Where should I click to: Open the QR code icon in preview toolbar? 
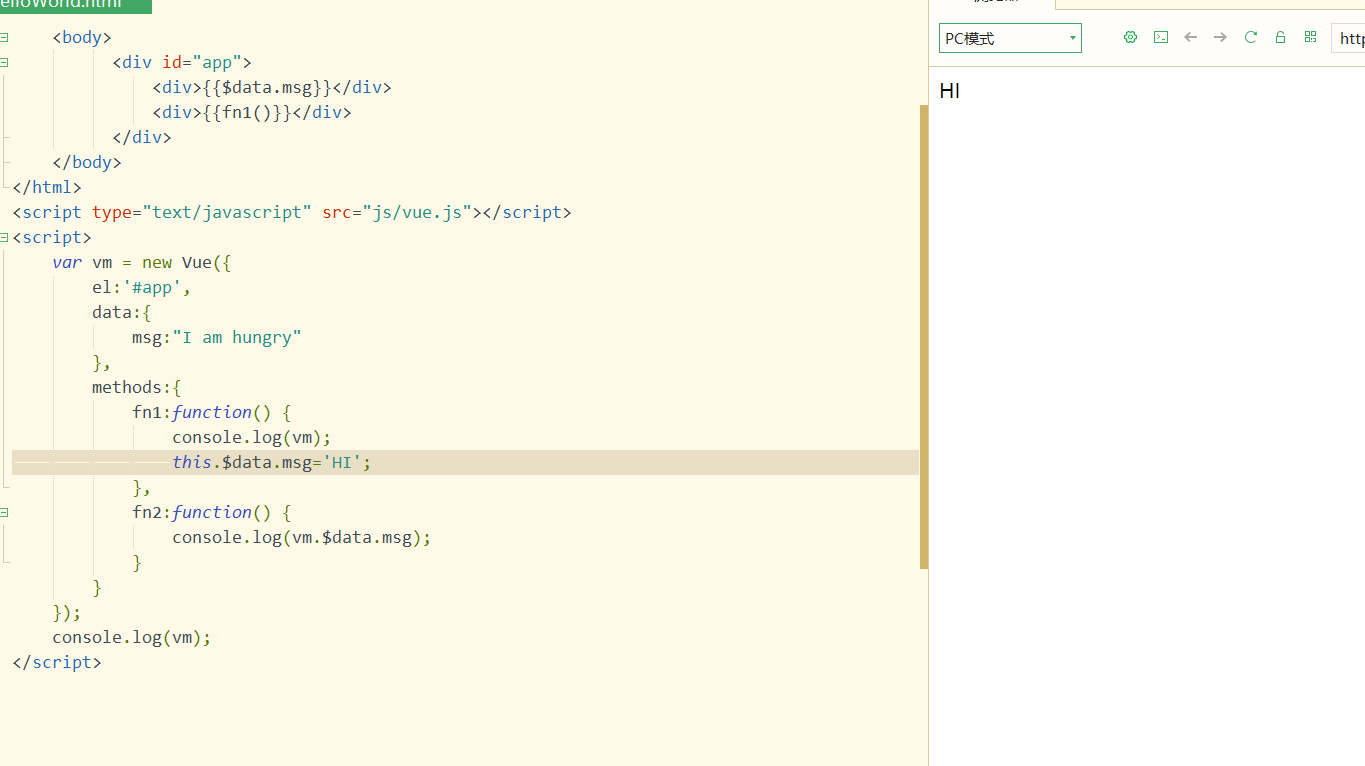coord(1310,37)
